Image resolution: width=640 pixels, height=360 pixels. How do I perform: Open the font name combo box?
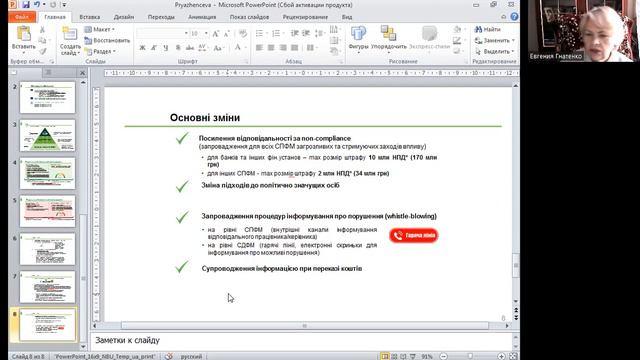click(x=162, y=33)
